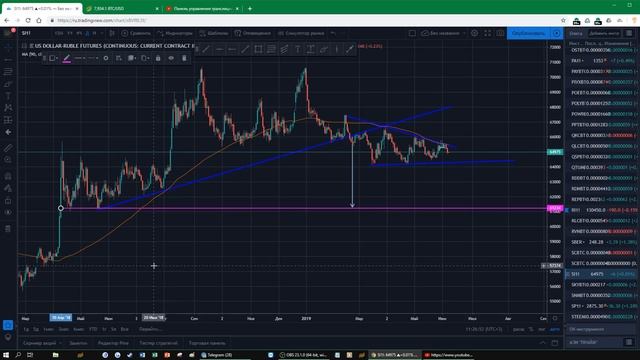Select the horizontal line tool in floating toolbar
Image resolution: width=640 pixels, height=360 pixels.
219,49
